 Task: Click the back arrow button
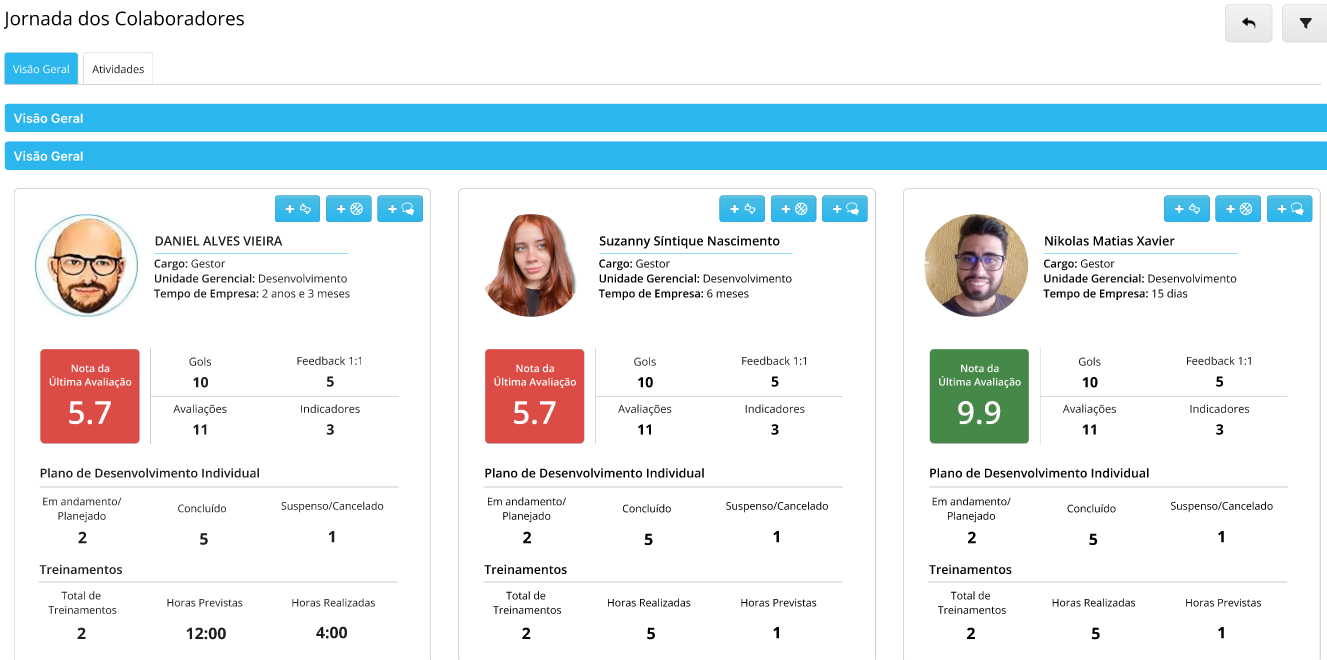pyautogui.click(x=1248, y=23)
